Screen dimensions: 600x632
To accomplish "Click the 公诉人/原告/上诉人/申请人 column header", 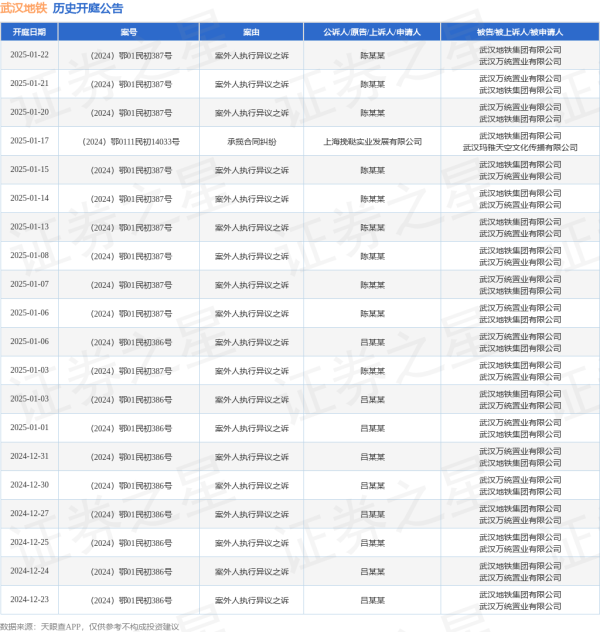I will [372, 32].
